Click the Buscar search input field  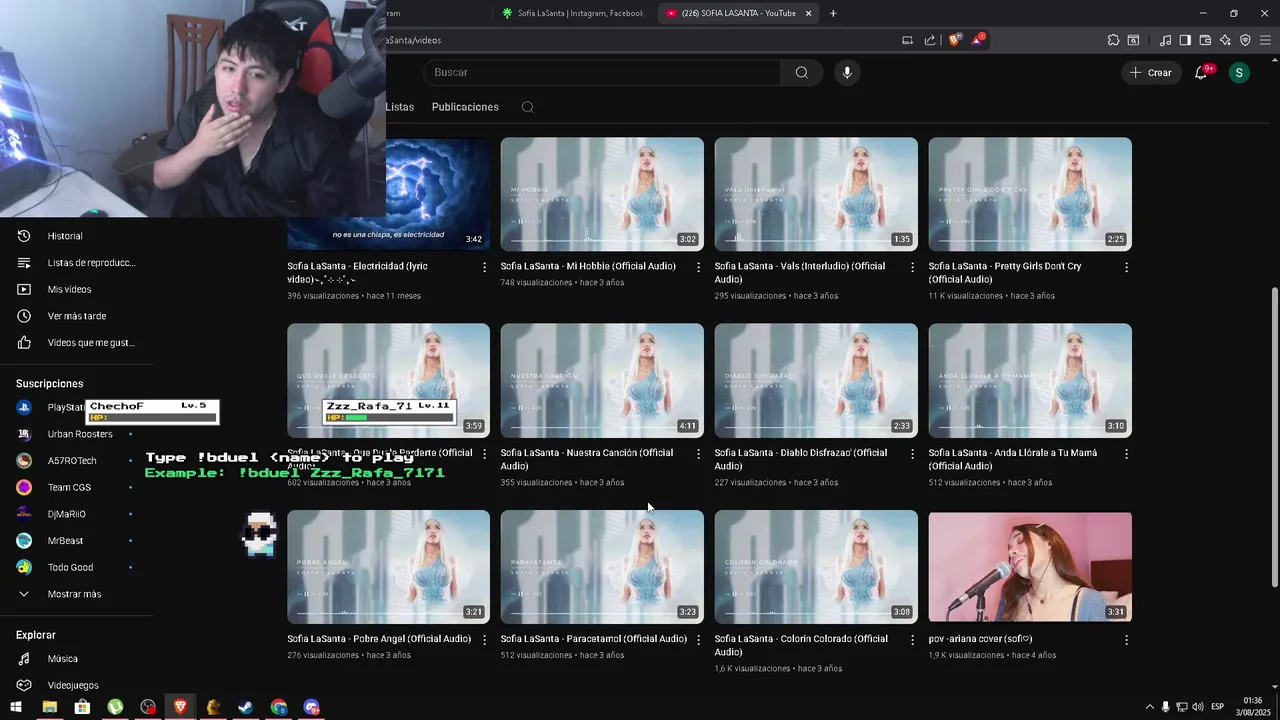click(x=602, y=72)
